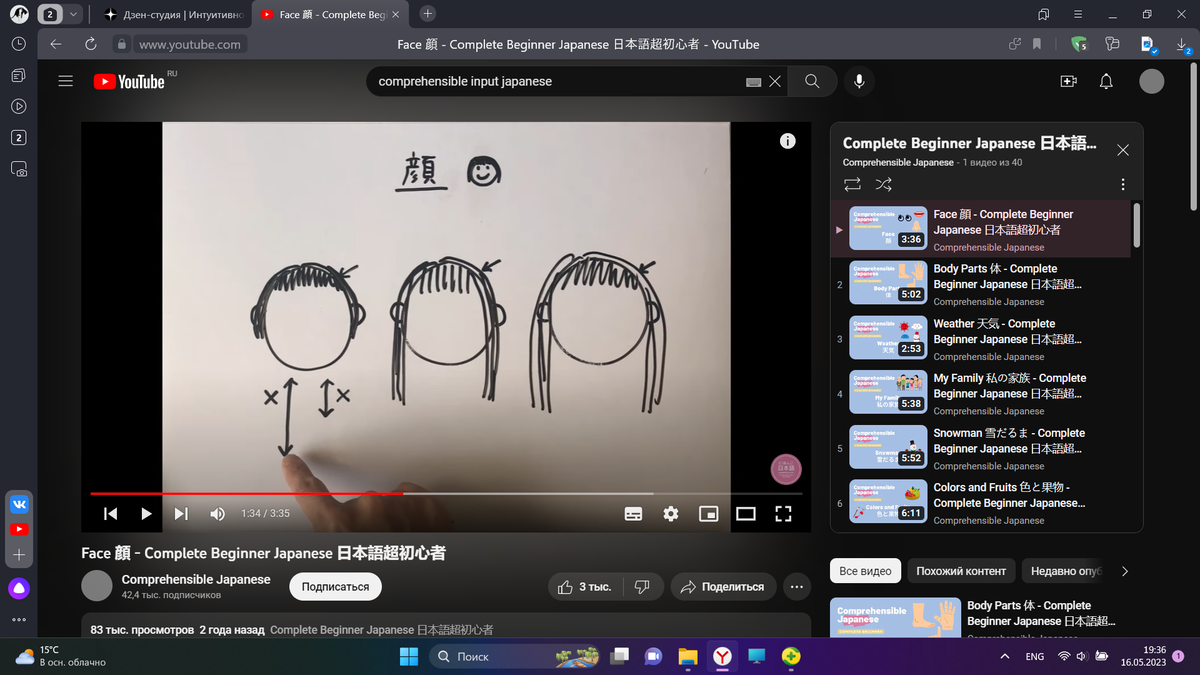Open the account avatar menu
The height and width of the screenshot is (675, 1200).
(x=1152, y=82)
